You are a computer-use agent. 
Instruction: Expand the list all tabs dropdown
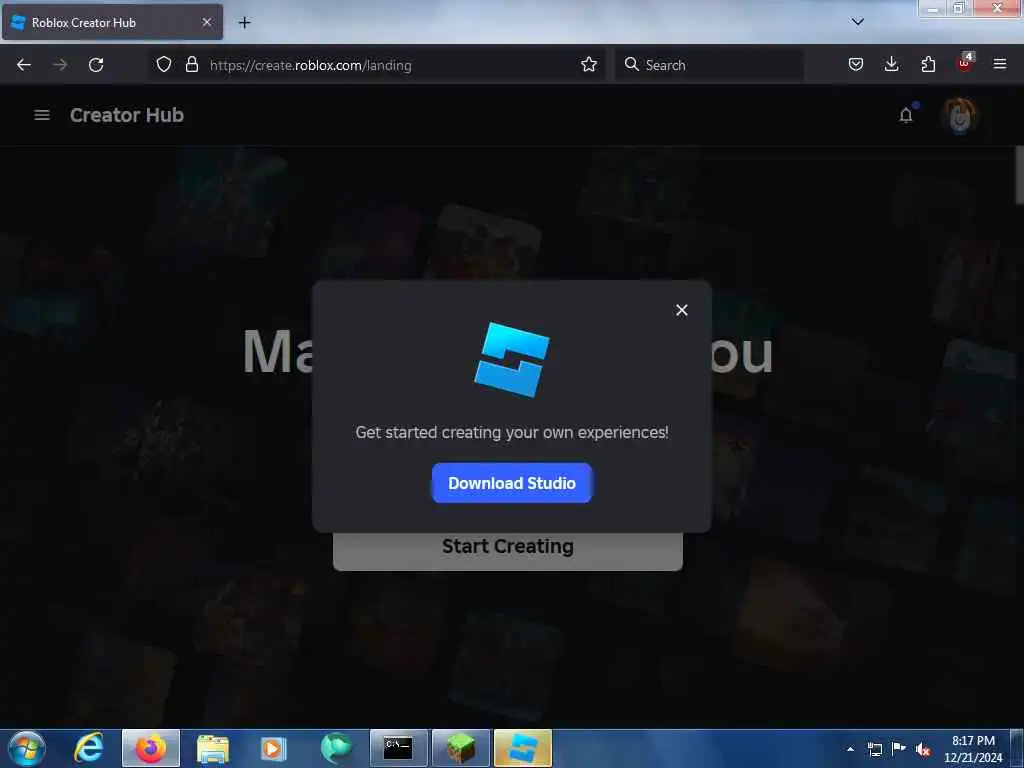[858, 22]
